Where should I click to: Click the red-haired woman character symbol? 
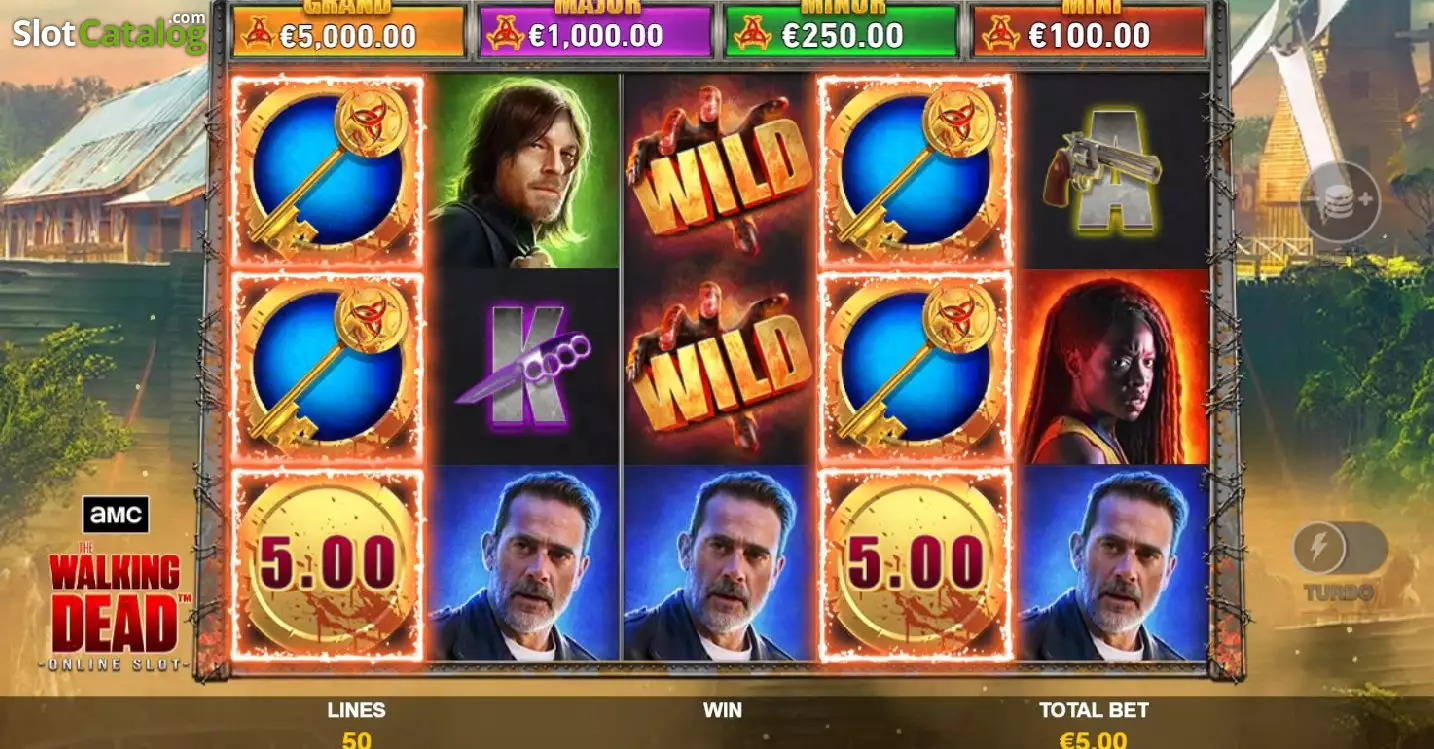click(x=1112, y=367)
